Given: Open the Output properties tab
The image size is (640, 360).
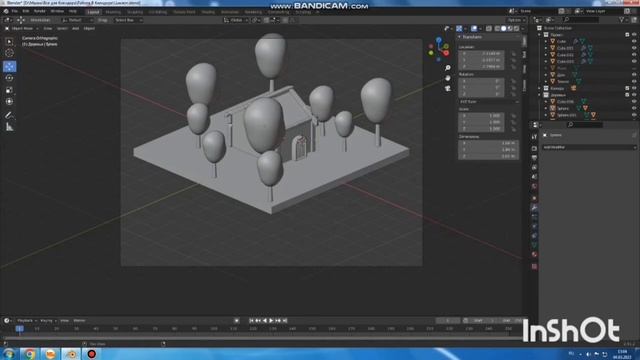Looking at the screenshot, I should click(534, 158).
